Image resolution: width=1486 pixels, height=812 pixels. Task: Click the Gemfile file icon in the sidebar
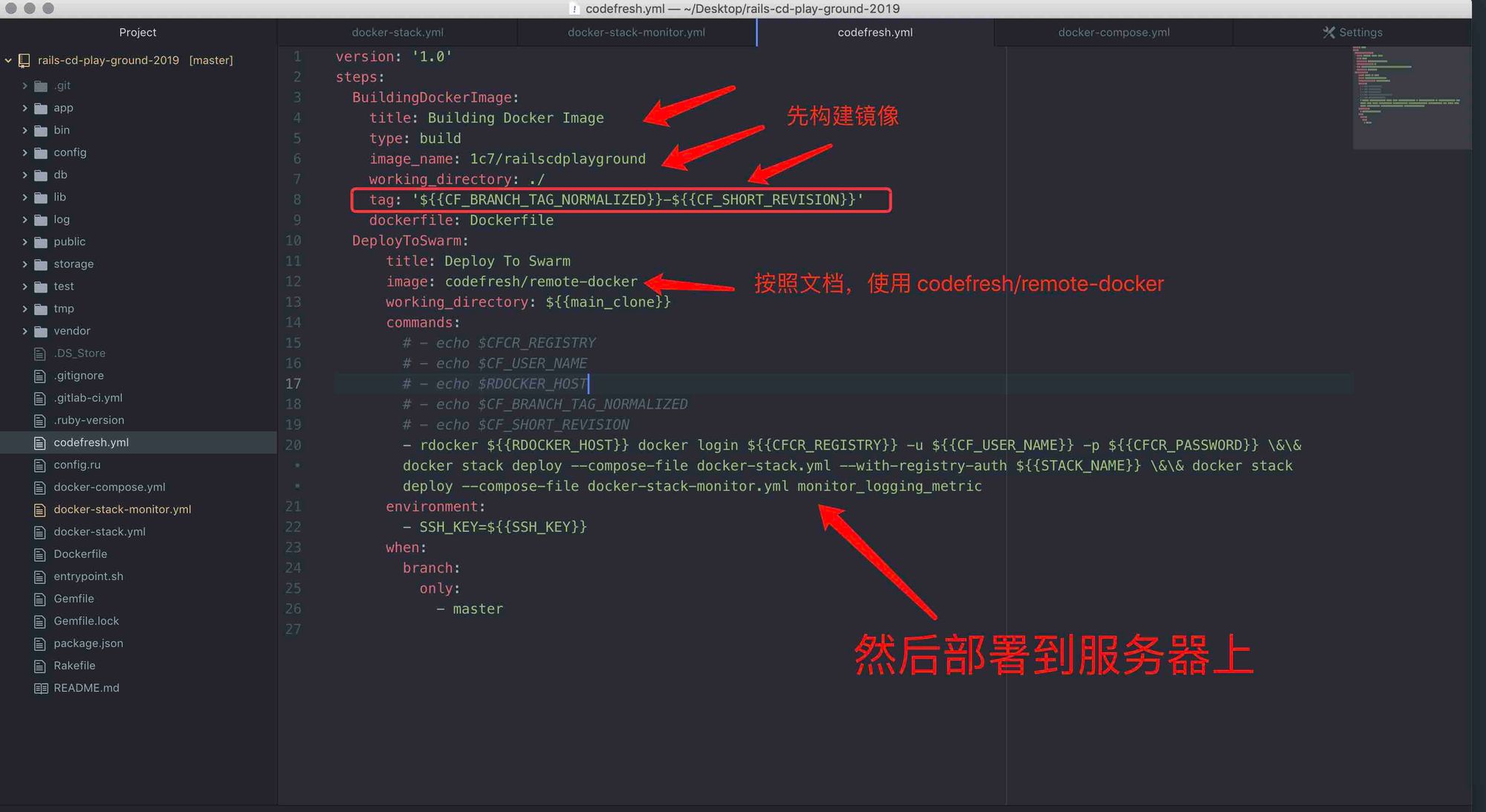pos(39,598)
